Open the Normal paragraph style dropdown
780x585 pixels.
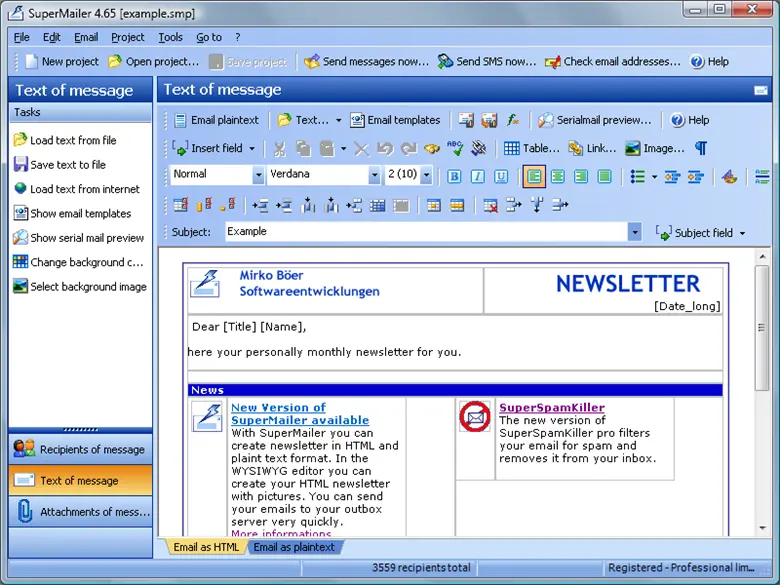coord(258,175)
